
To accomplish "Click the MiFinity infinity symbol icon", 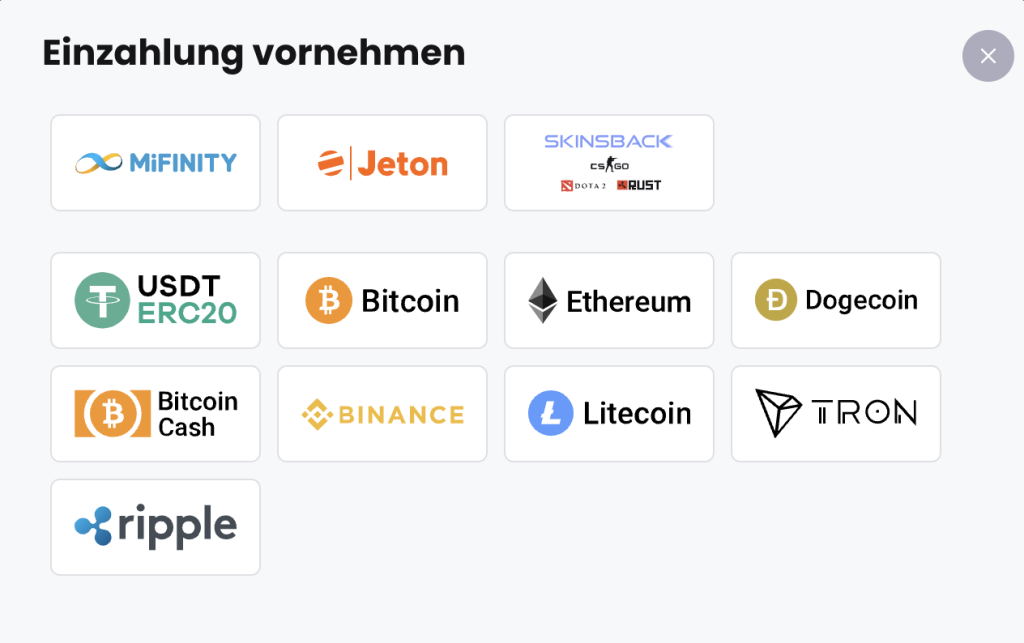I will click(x=99, y=163).
